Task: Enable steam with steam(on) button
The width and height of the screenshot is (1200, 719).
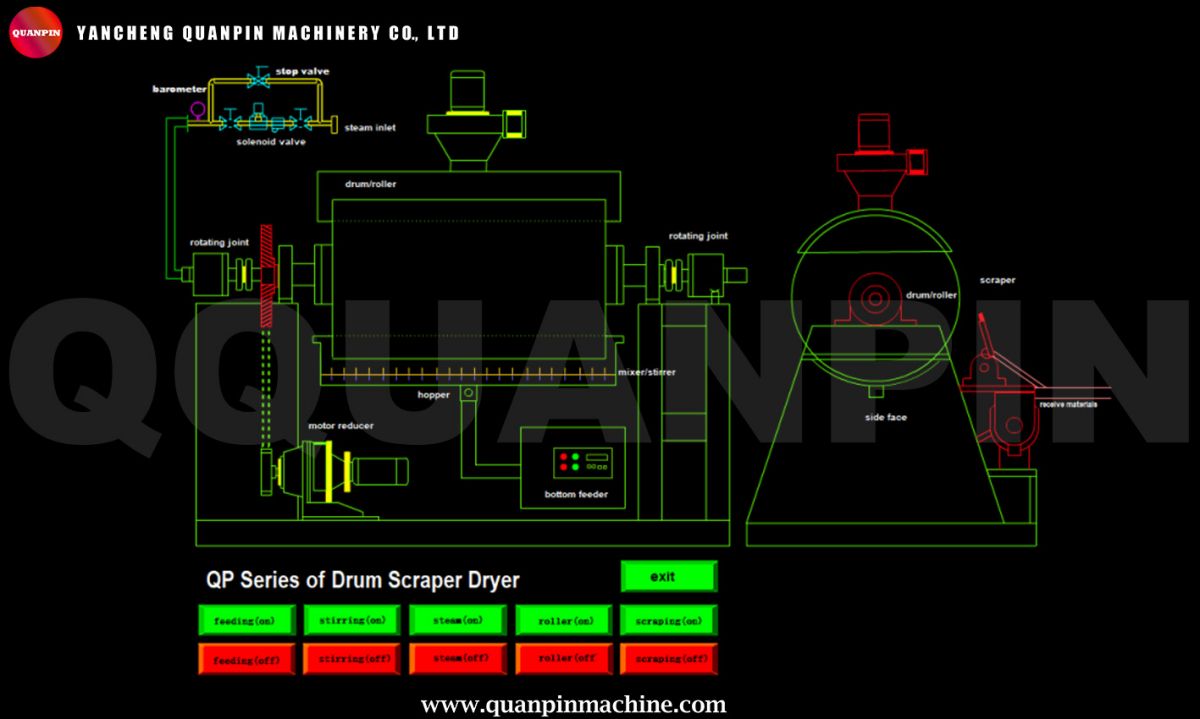Action: [x=458, y=620]
